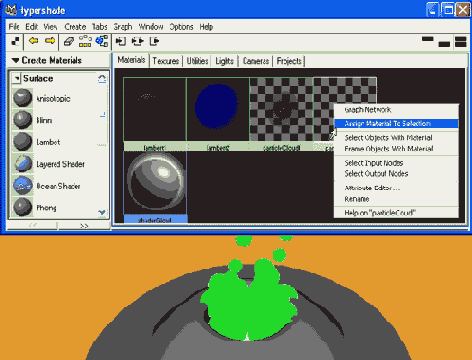472x360 pixels.
Task: Collapse the Create Materials dropdown
Action: 15,60
